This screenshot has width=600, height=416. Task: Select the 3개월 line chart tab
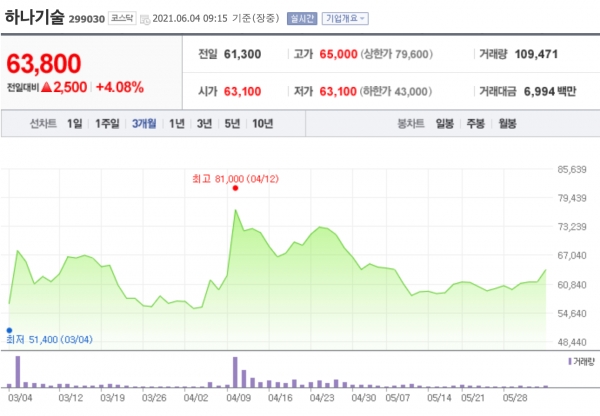point(144,124)
